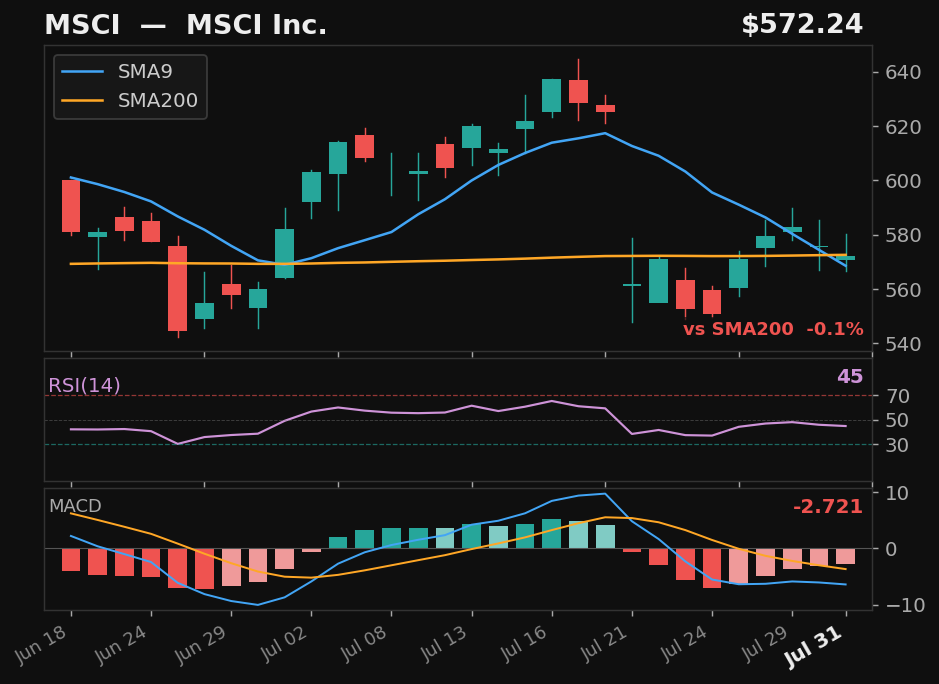
Task: Click the Jun 29 date label
Action: (202, 644)
